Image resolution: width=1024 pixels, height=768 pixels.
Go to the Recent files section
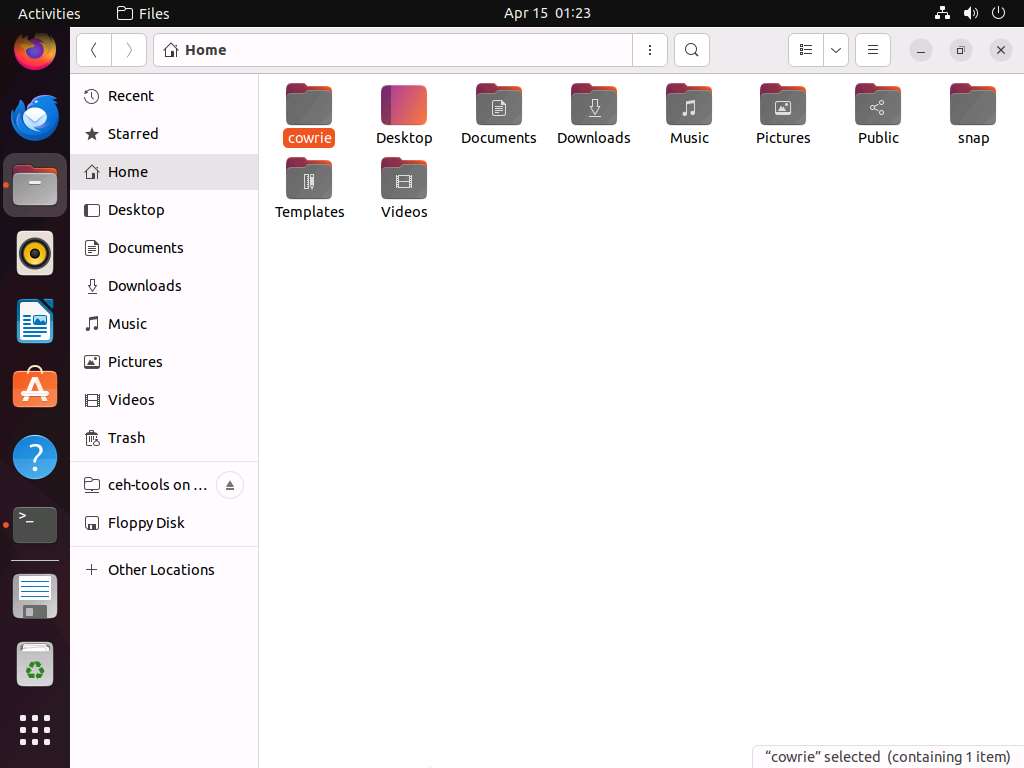coord(130,96)
